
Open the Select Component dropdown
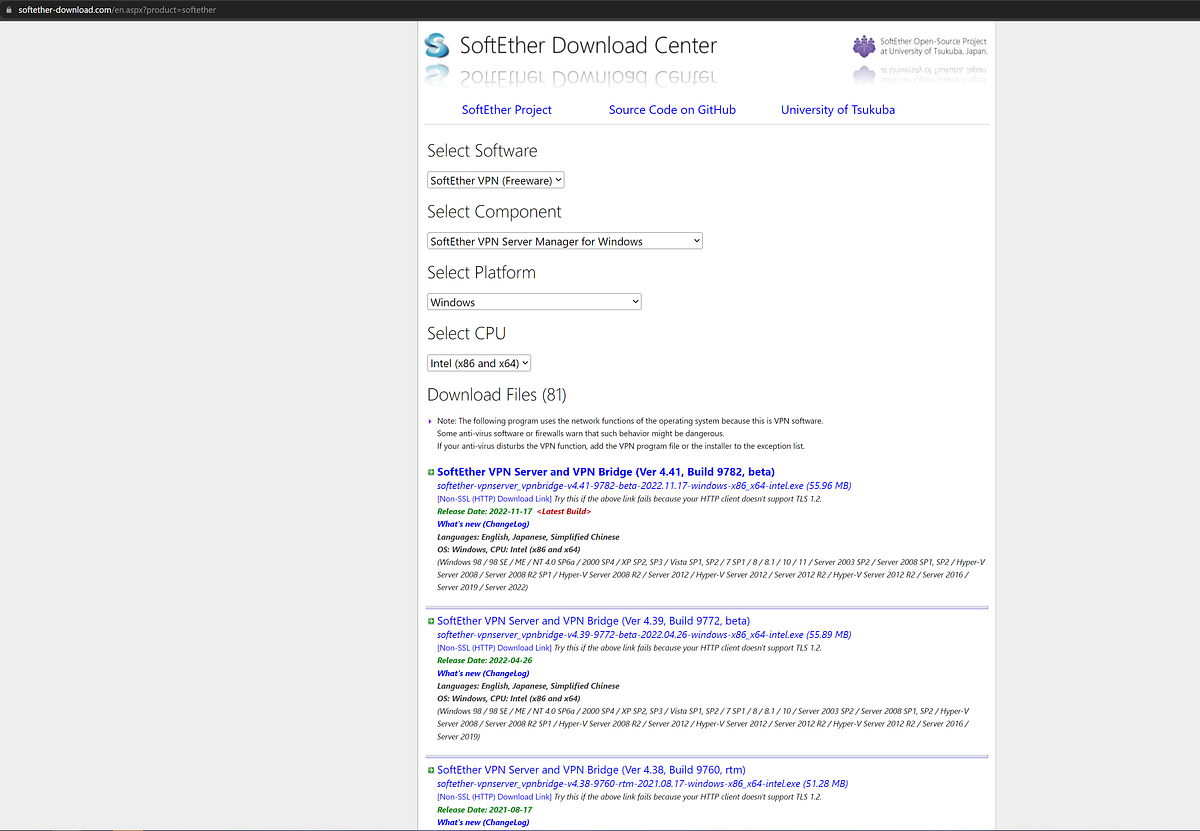[x=564, y=240]
